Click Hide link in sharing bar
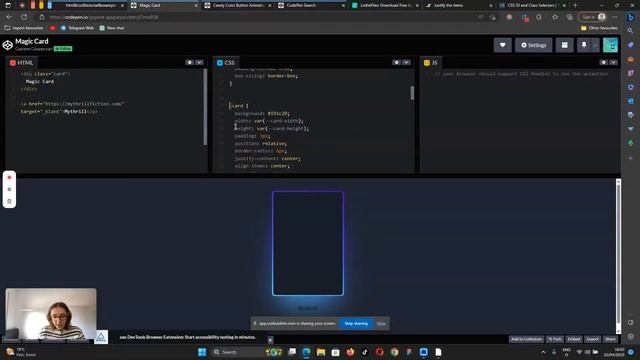The height and width of the screenshot is (360, 640). coord(381,323)
